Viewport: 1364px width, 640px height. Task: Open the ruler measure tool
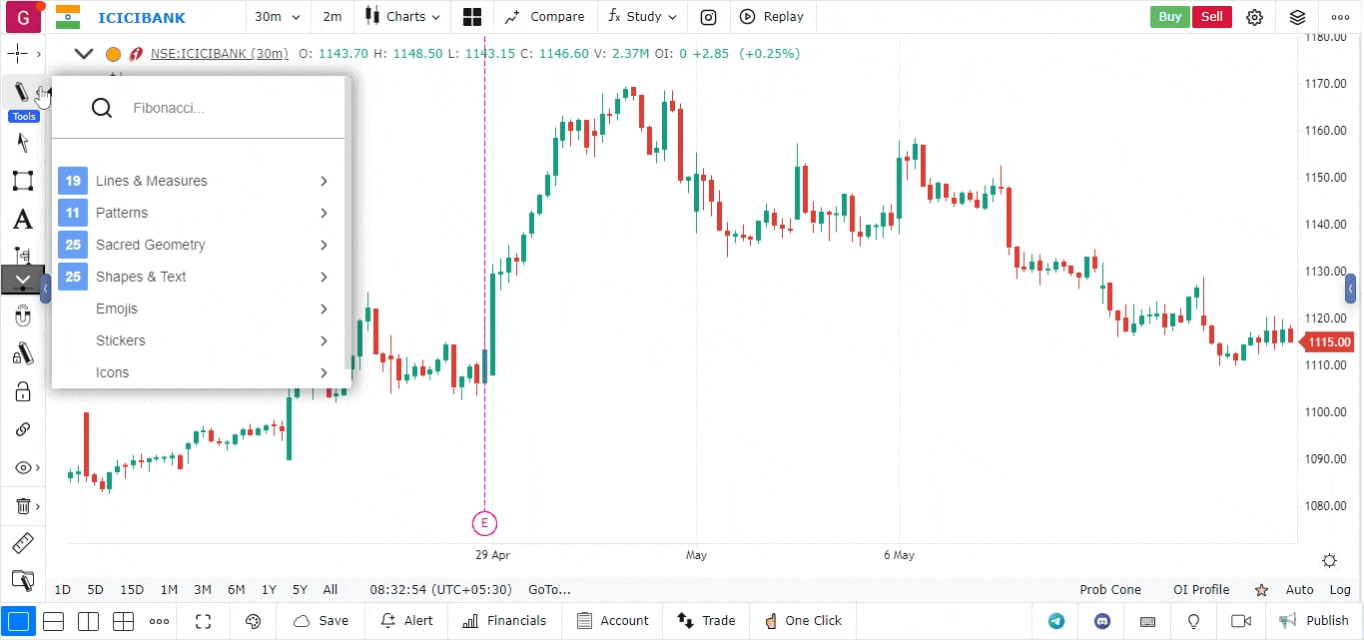pos(22,544)
